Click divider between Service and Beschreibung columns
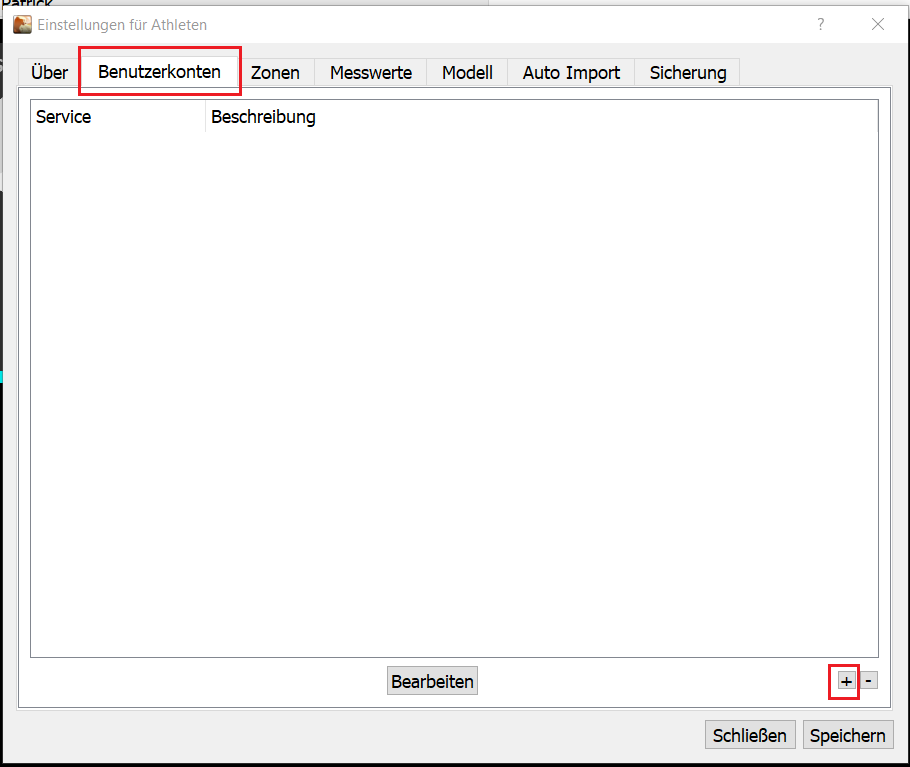 pos(205,117)
